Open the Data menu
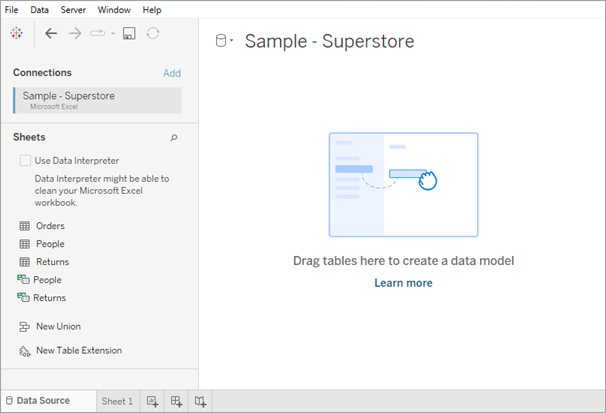This screenshot has width=606, height=413. (x=39, y=10)
